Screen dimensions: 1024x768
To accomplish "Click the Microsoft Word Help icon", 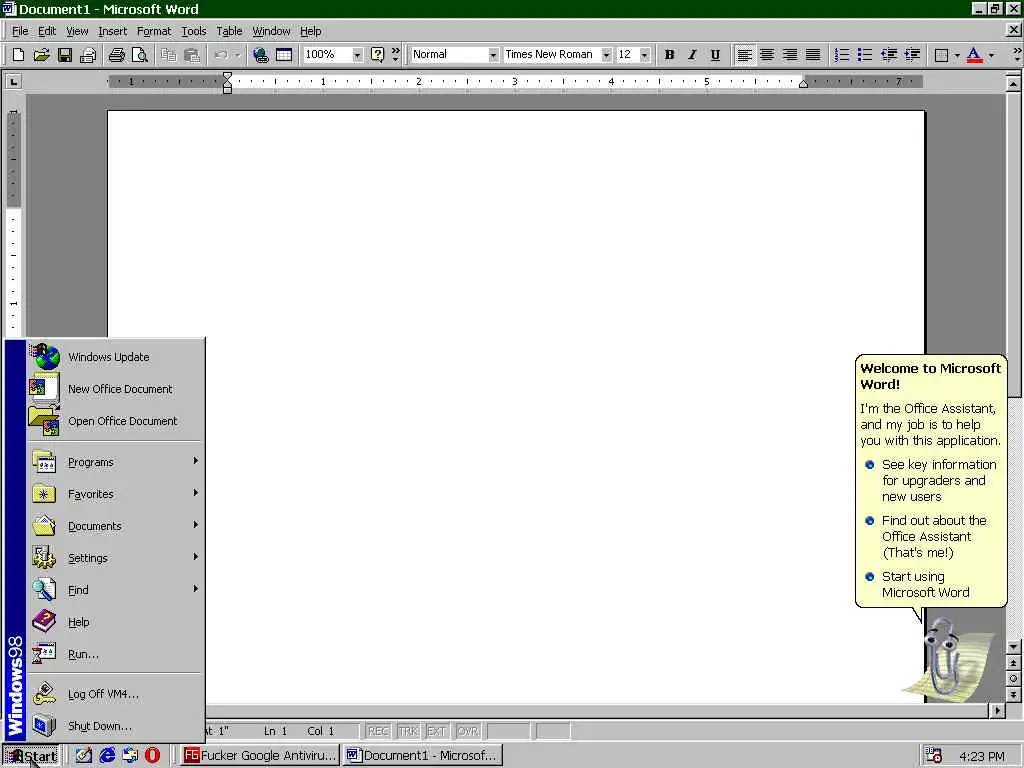I will coord(377,55).
